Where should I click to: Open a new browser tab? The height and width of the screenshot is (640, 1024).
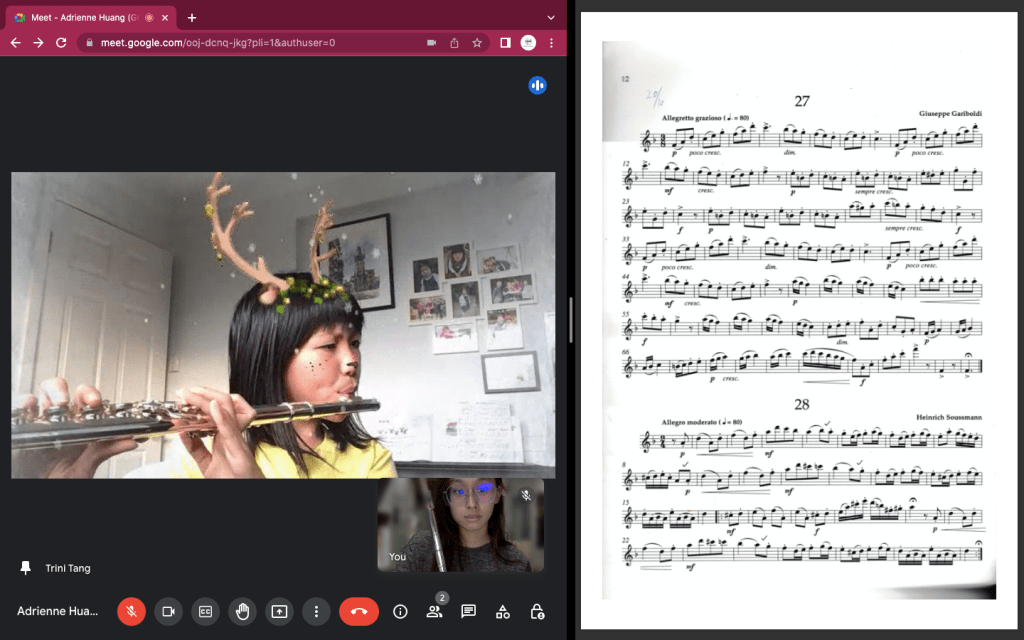coord(192,17)
